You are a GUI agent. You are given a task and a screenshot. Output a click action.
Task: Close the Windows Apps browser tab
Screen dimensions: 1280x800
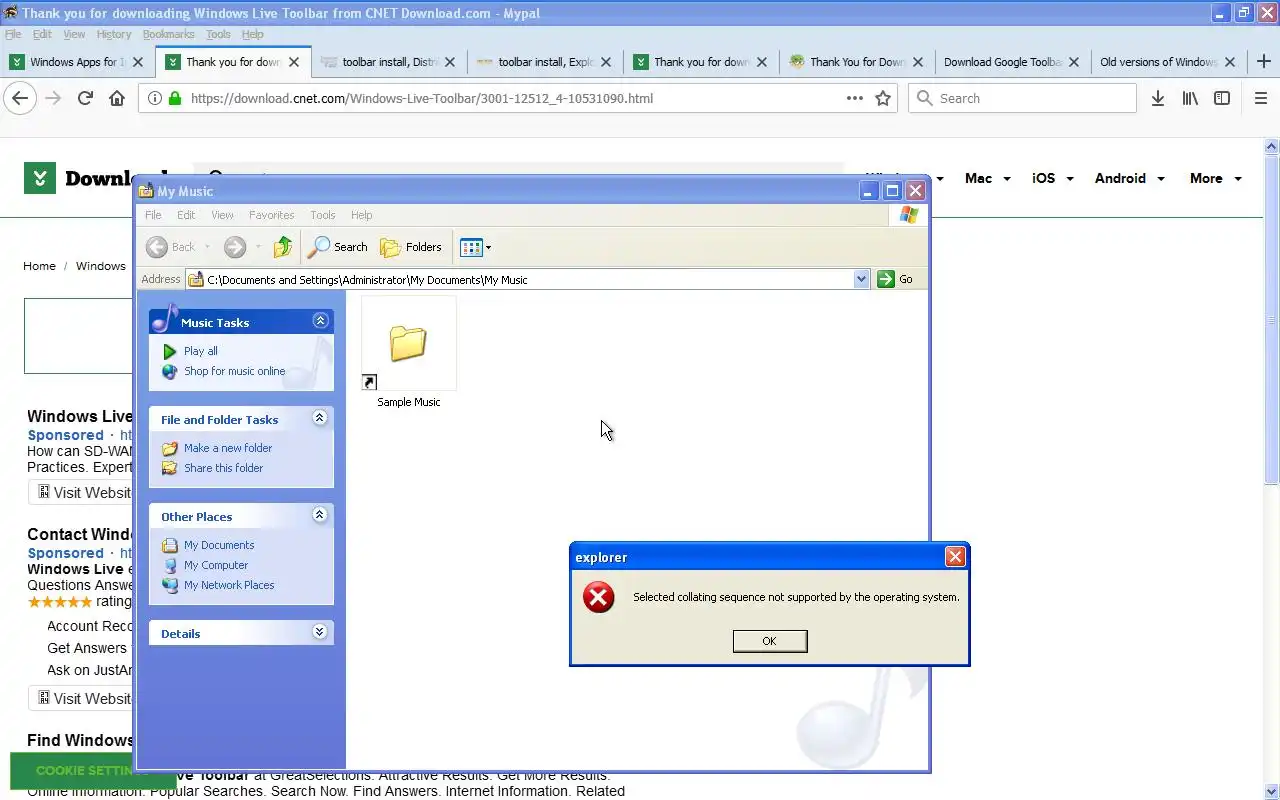tap(138, 62)
